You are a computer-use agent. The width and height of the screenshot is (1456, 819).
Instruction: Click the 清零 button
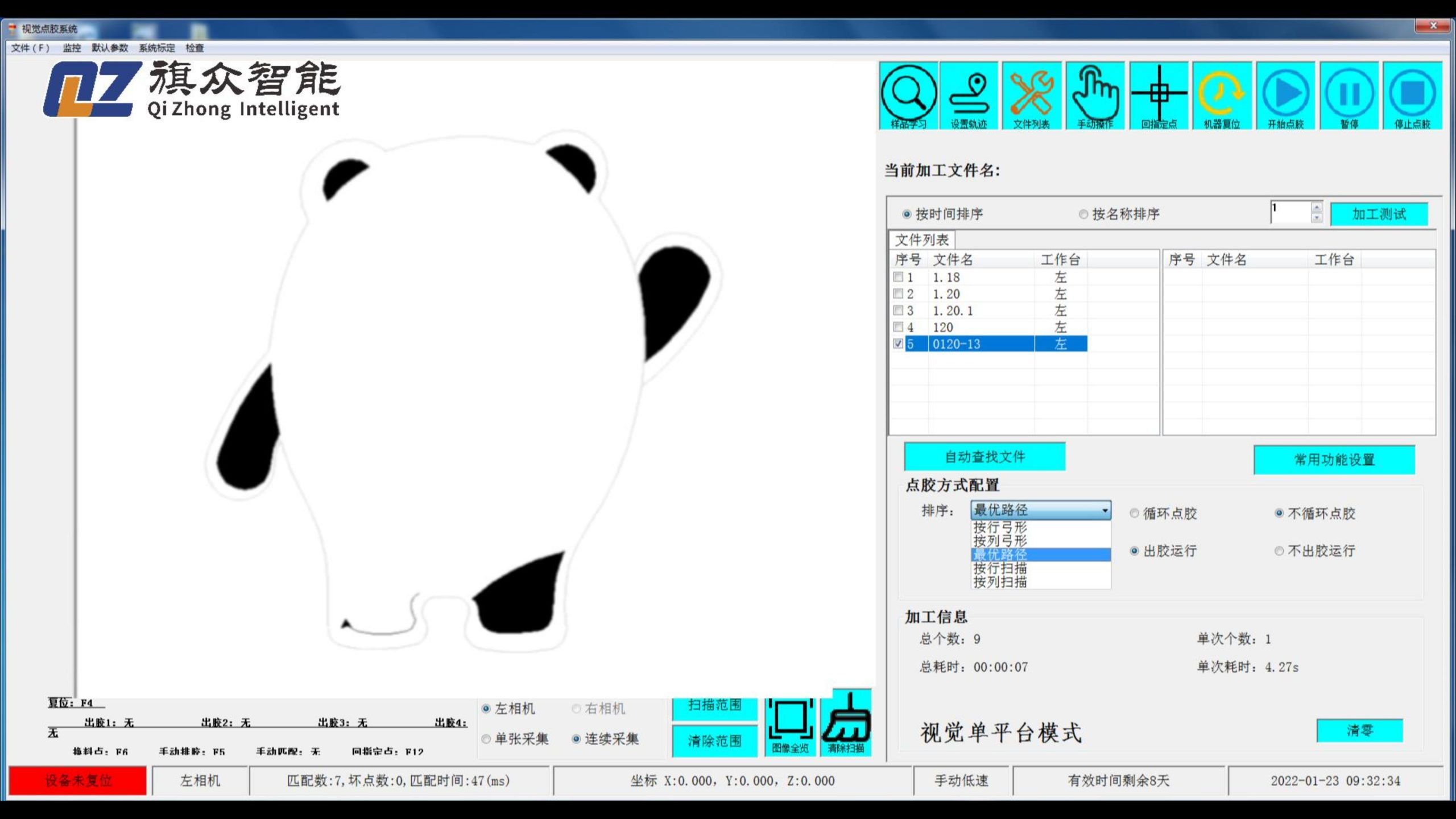[1360, 730]
